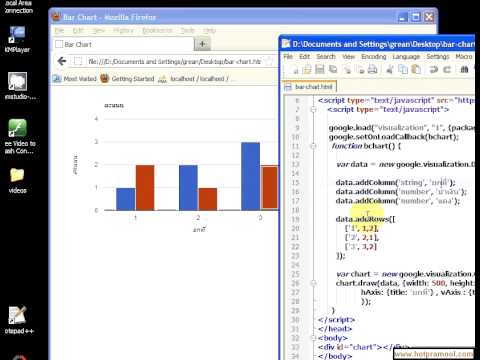Click page identity icon beside Firefox URL

coord(78,61)
